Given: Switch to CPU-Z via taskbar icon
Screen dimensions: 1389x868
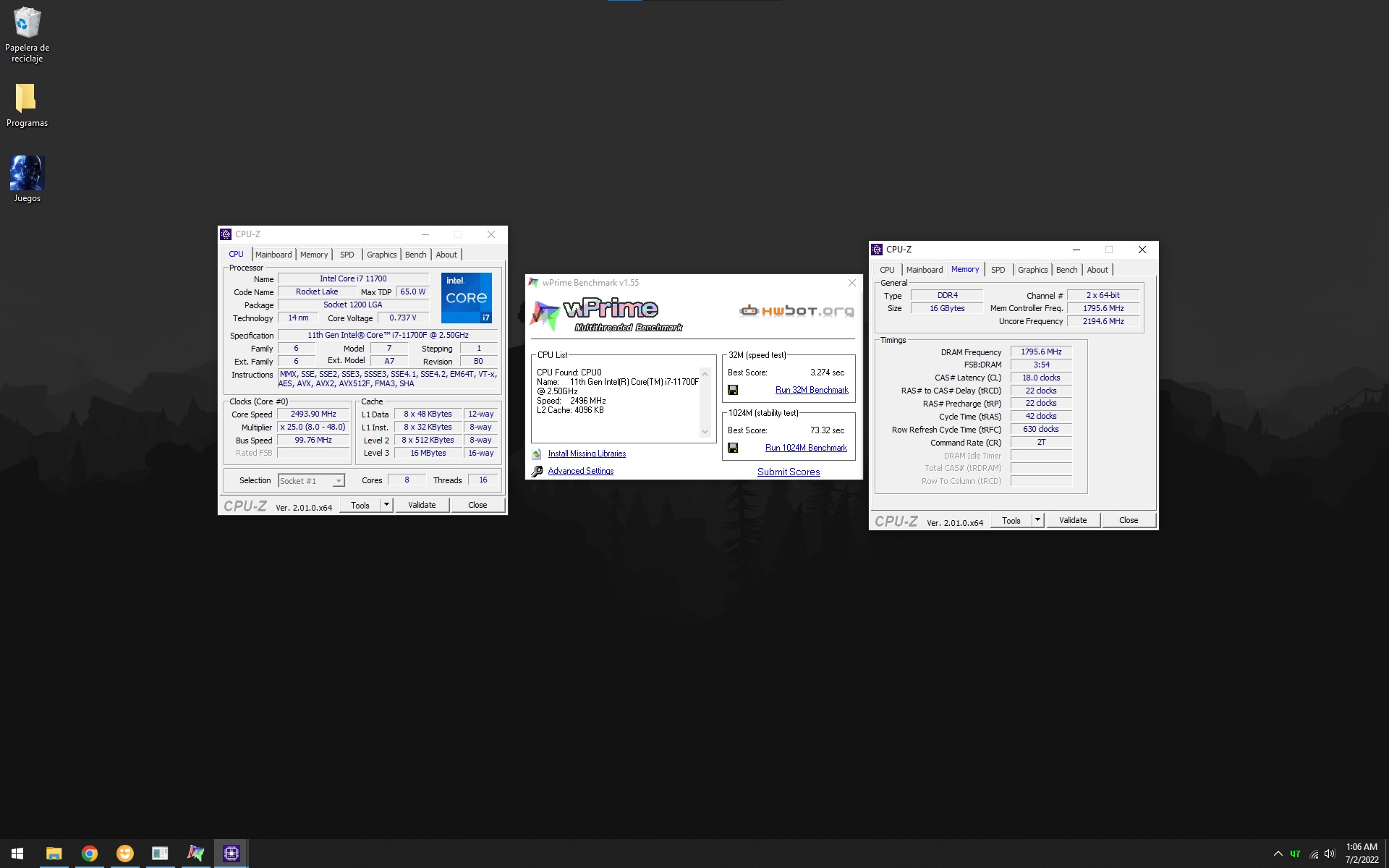Looking at the screenshot, I should point(231,854).
